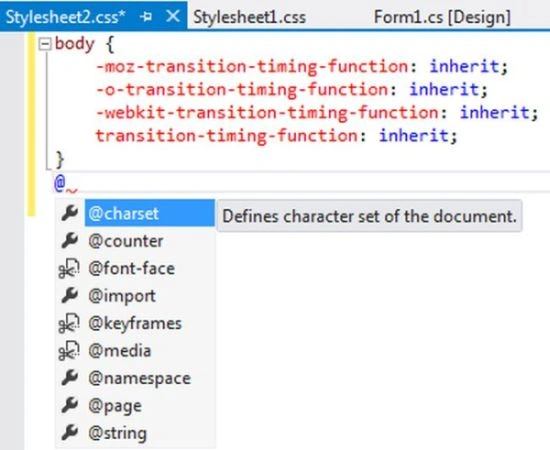Viewport: 550px width, 450px height.
Task: Close the Stylesheet2.css tab
Action: pyautogui.click(x=173, y=16)
